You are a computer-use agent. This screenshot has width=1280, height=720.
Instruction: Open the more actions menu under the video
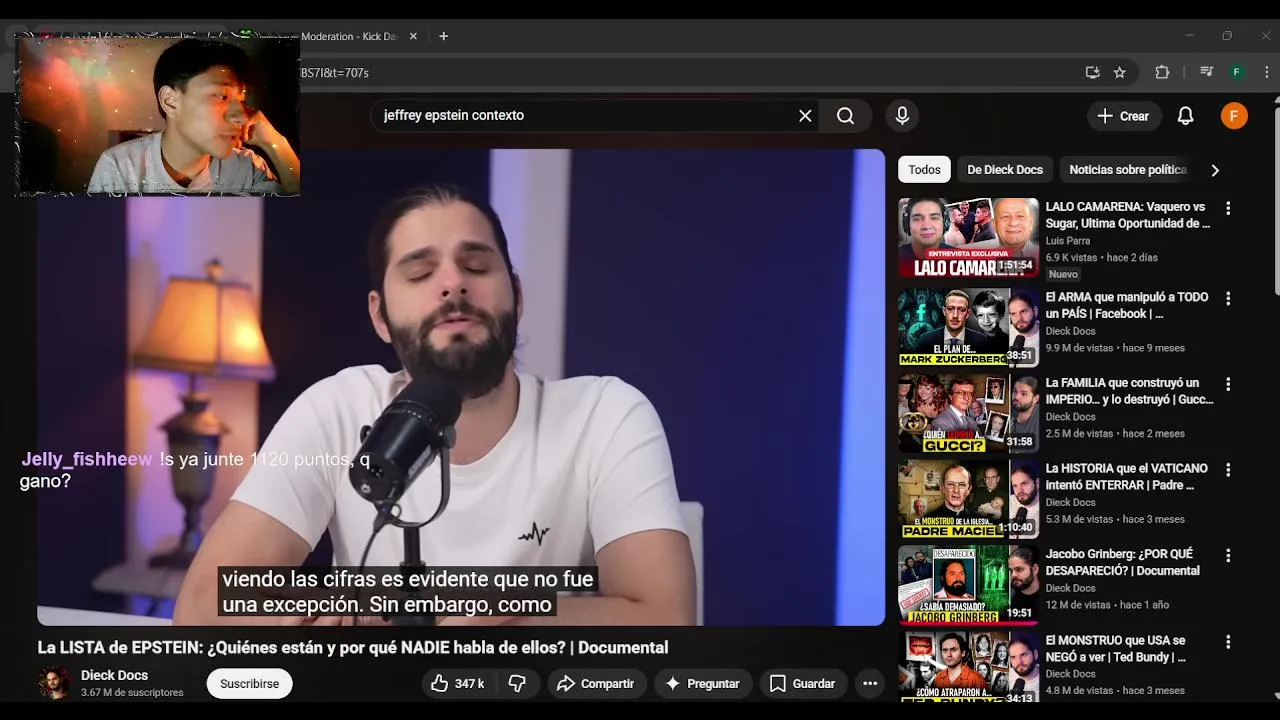click(870, 684)
